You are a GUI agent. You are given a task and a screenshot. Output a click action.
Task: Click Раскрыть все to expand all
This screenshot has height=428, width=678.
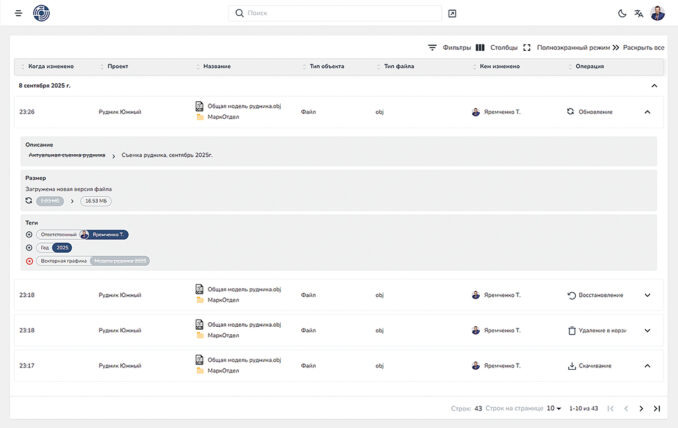[x=638, y=48]
